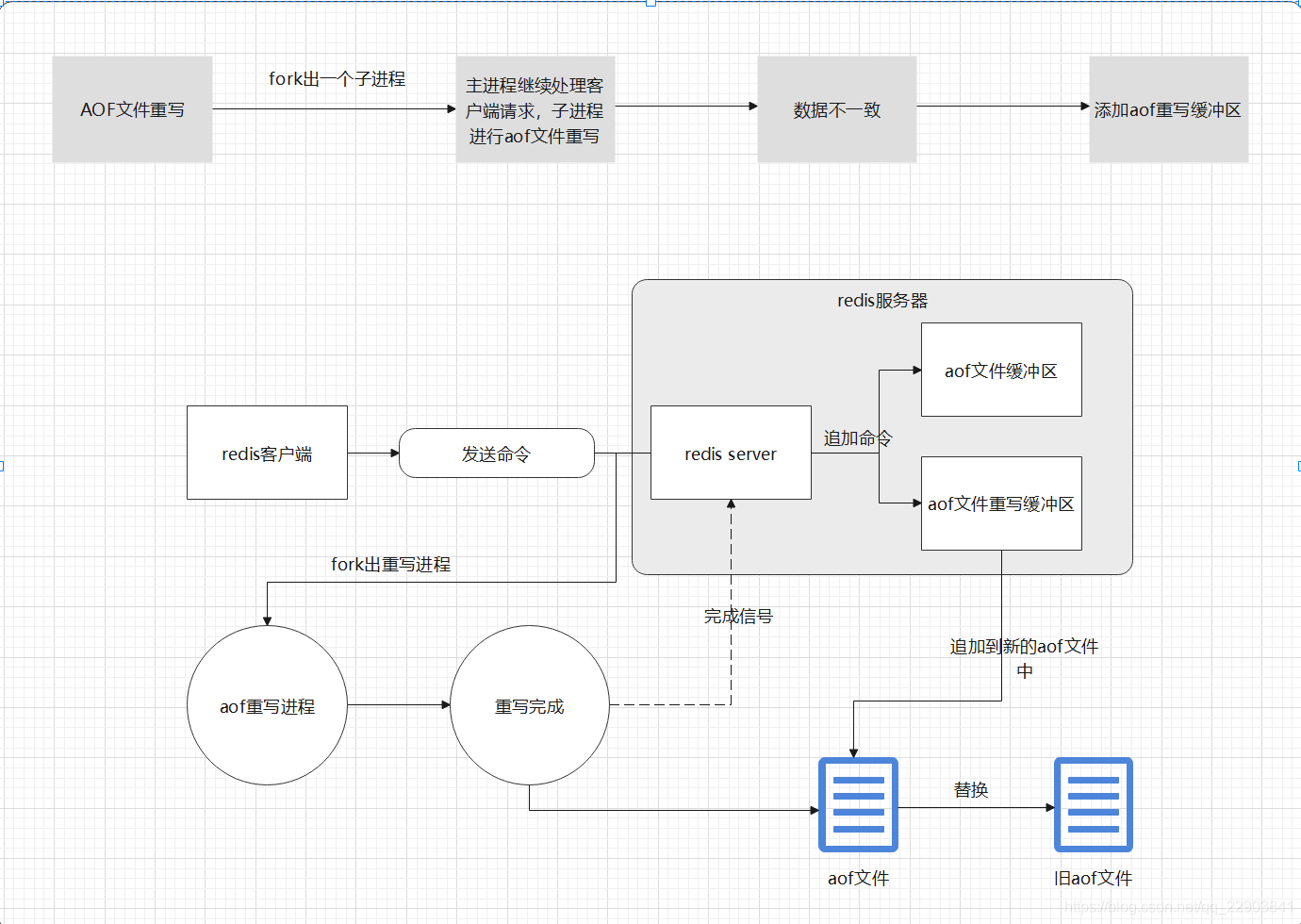Select the 追加到新的aof文件中 label

pos(1025,658)
